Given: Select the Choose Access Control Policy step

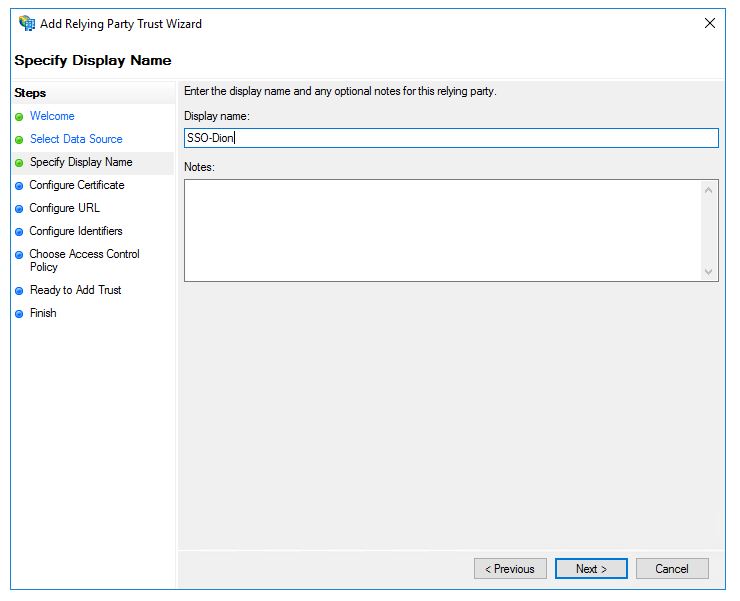Looking at the screenshot, I should pos(84,261).
